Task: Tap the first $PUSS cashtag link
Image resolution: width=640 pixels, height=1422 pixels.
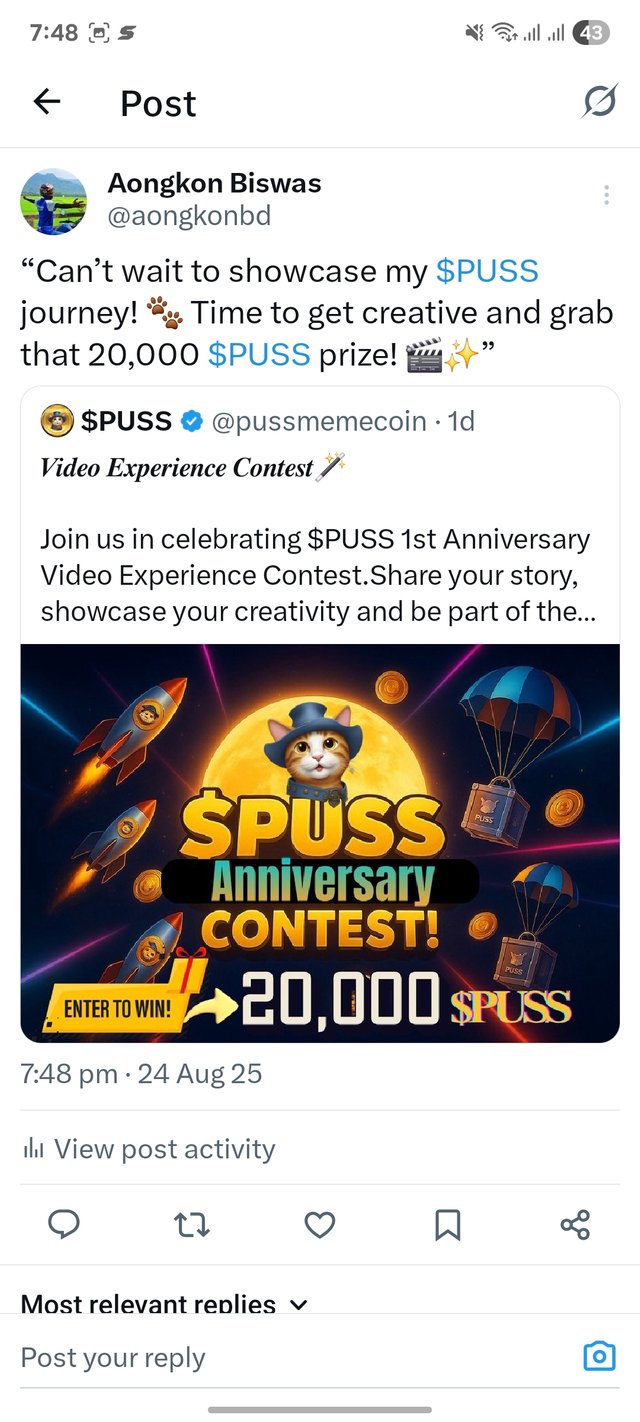Action: point(487,271)
